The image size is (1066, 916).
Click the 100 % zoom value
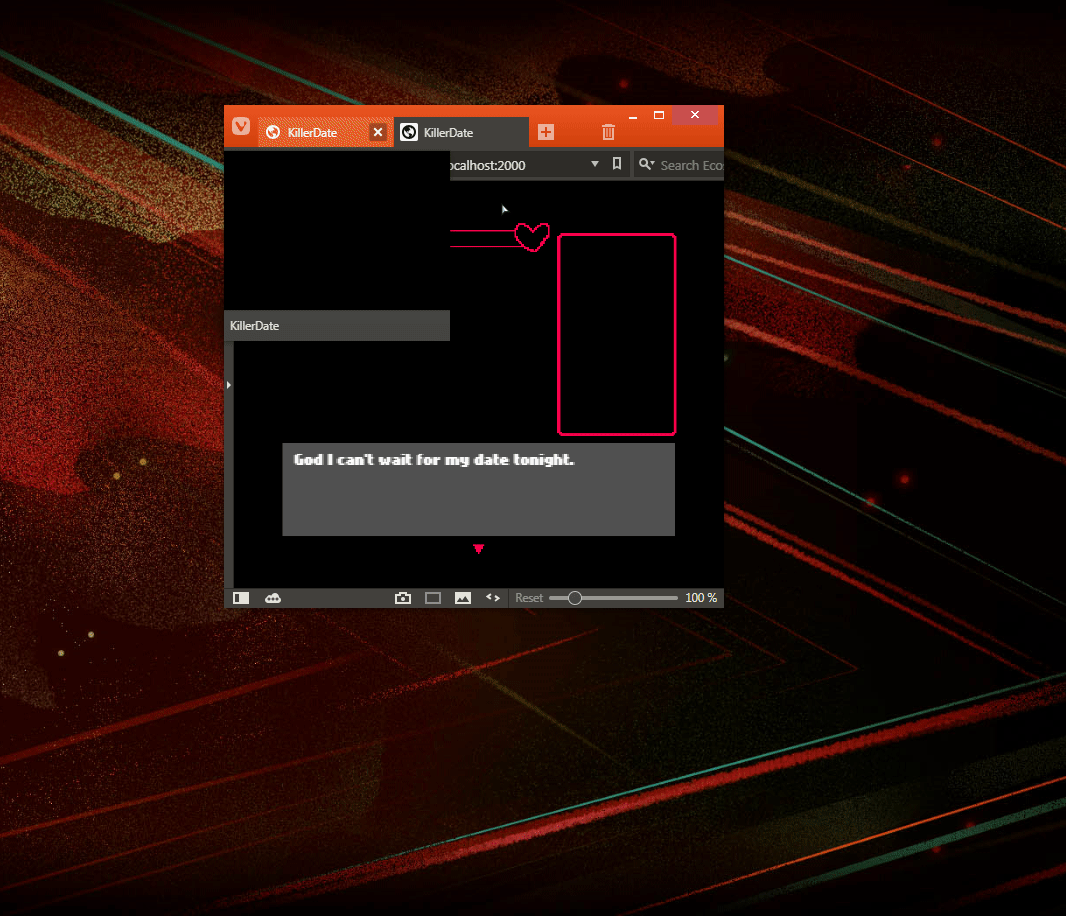click(701, 598)
